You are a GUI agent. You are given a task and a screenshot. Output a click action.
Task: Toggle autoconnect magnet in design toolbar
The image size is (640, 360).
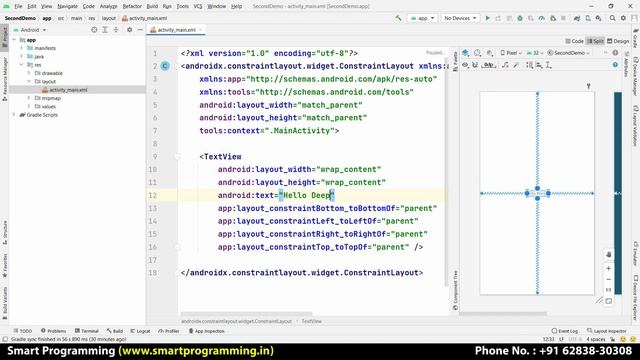point(475,65)
